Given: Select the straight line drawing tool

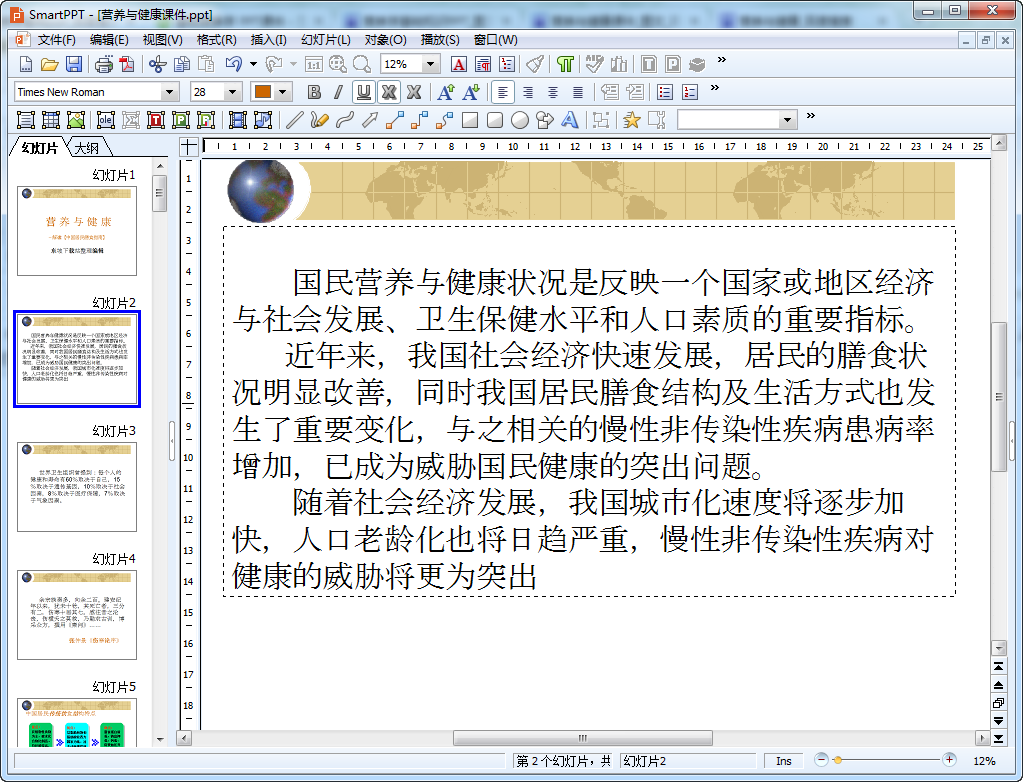Looking at the screenshot, I should click(x=295, y=120).
